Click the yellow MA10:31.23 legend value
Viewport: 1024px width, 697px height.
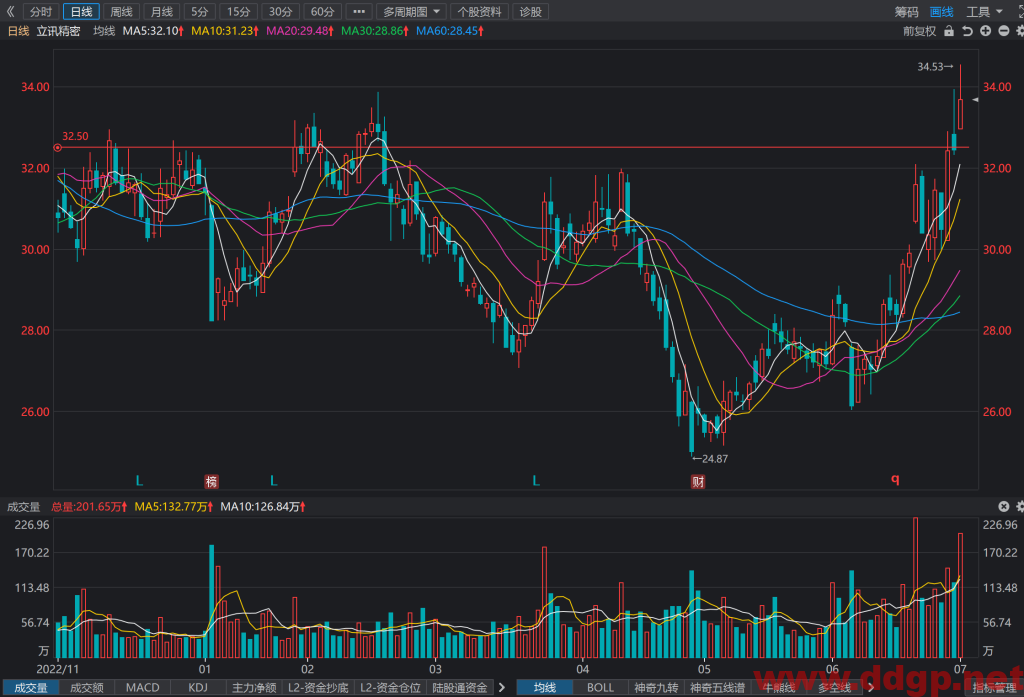(225, 31)
